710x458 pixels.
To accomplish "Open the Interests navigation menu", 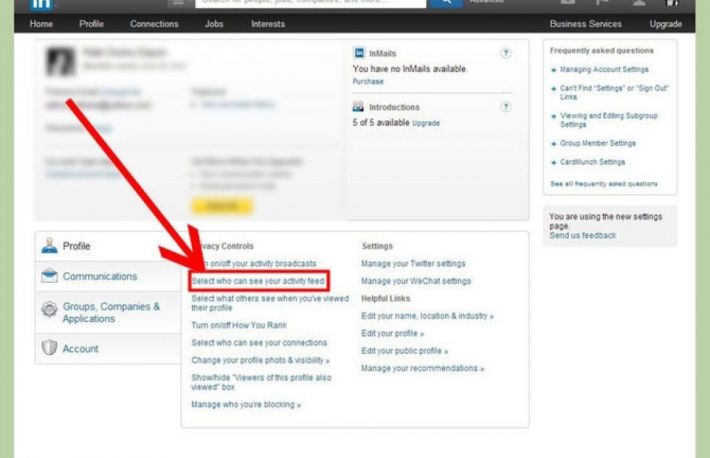I will (x=267, y=23).
